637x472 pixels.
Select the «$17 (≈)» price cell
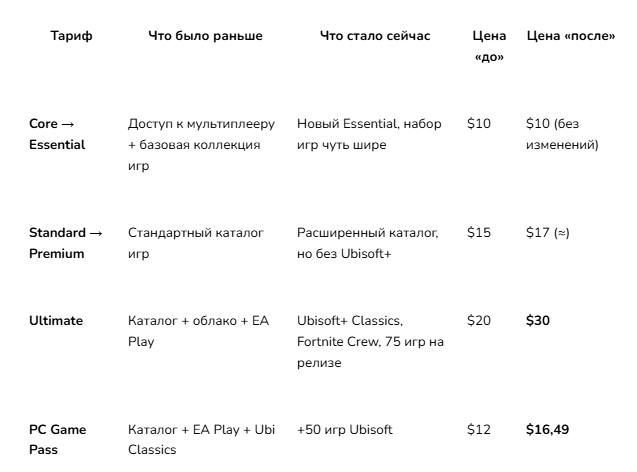547,233
